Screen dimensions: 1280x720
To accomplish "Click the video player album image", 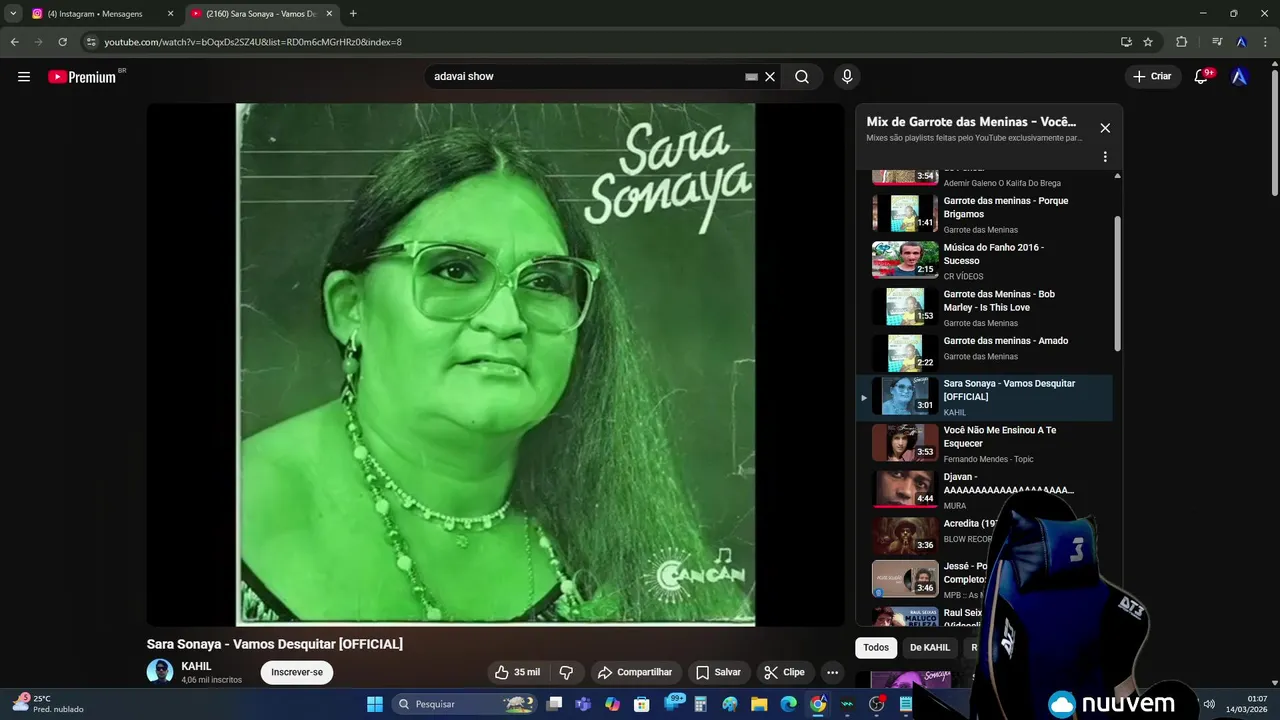I will tap(495, 364).
